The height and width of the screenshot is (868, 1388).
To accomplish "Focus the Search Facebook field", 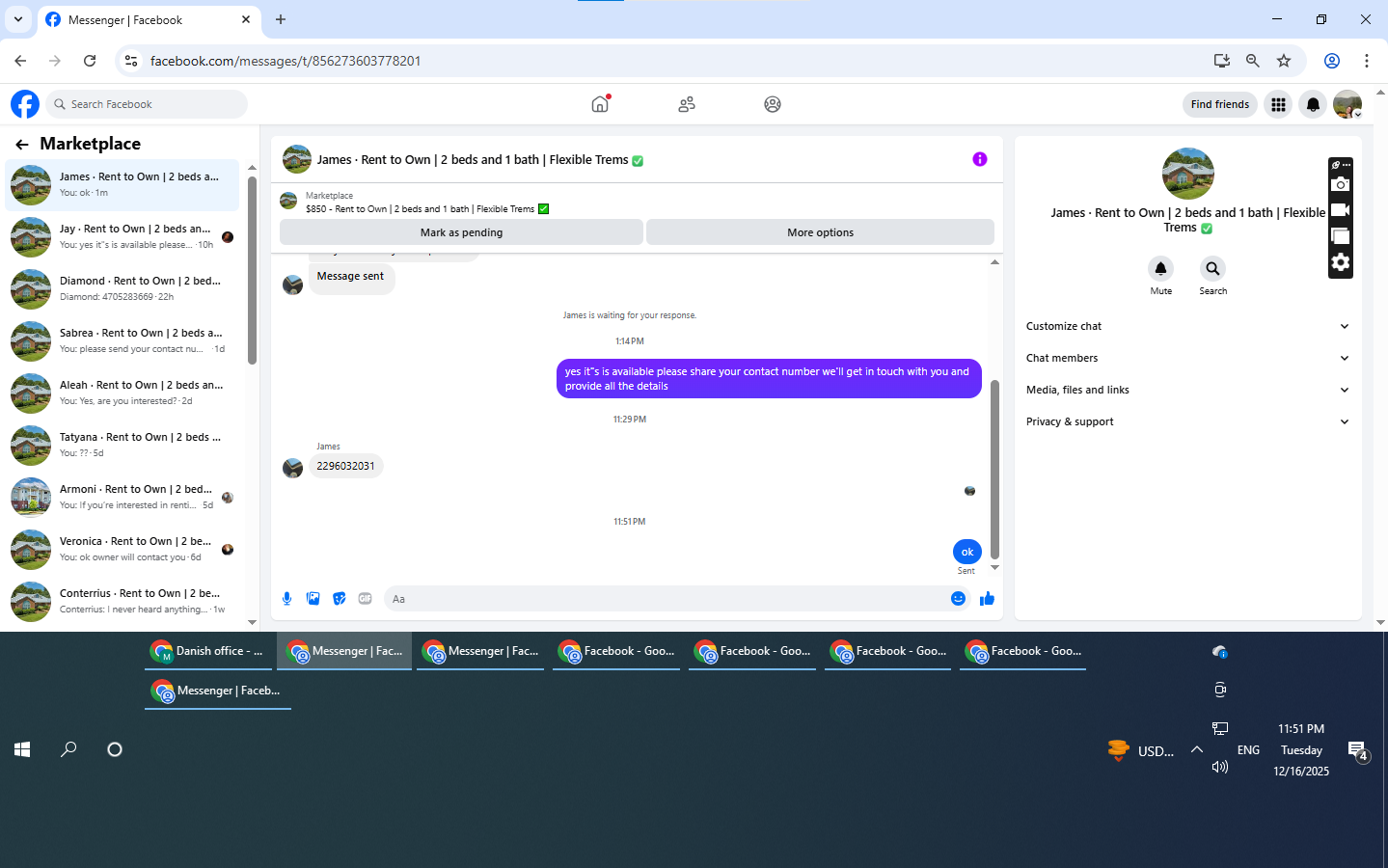I will click(147, 104).
